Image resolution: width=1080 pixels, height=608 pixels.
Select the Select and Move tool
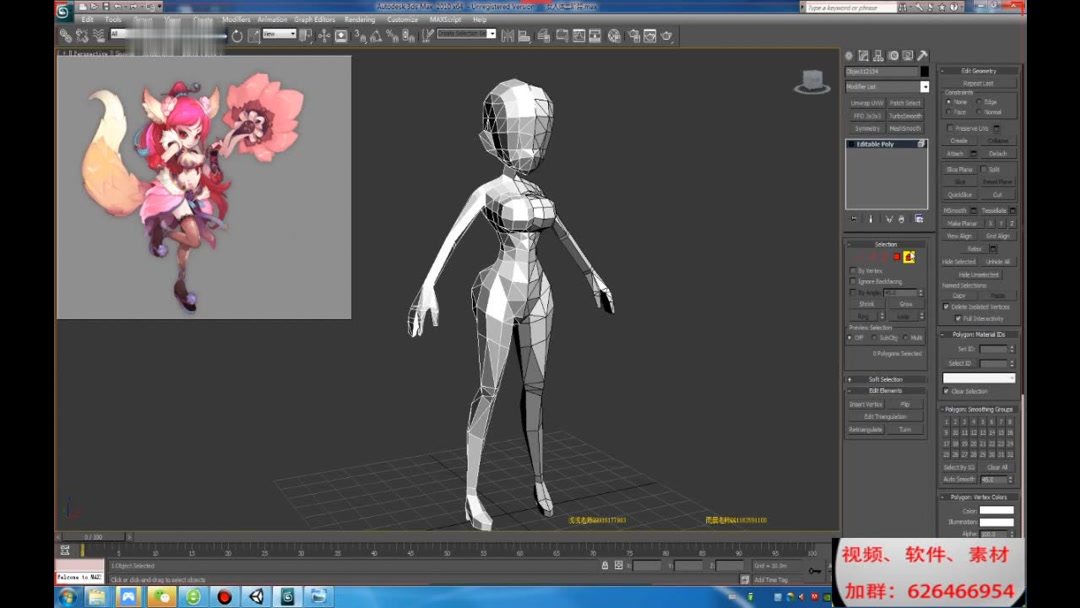pyautogui.click(x=220, y=36)
